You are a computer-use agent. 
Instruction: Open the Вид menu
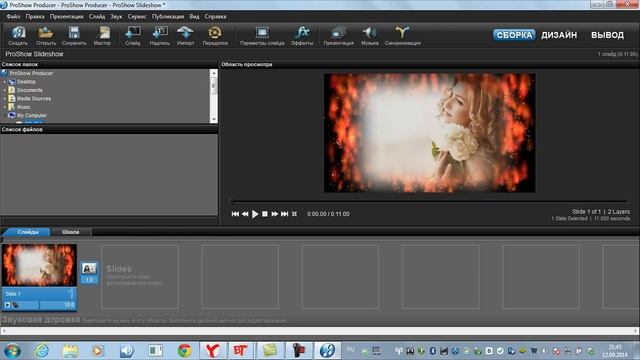(195, 17)
